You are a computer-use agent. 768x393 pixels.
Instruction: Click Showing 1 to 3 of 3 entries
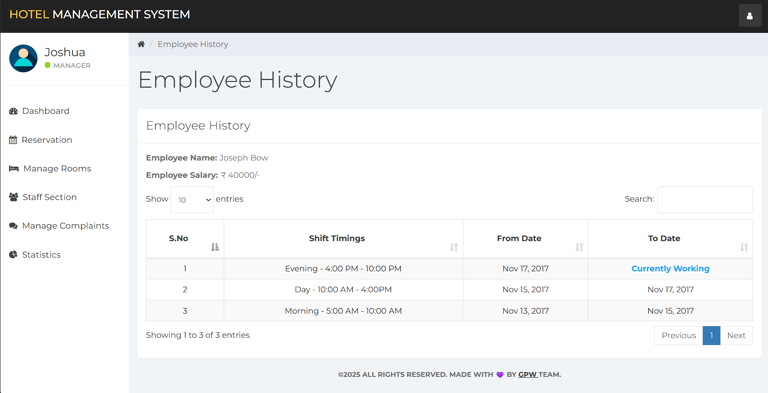[x=198, y=335]
